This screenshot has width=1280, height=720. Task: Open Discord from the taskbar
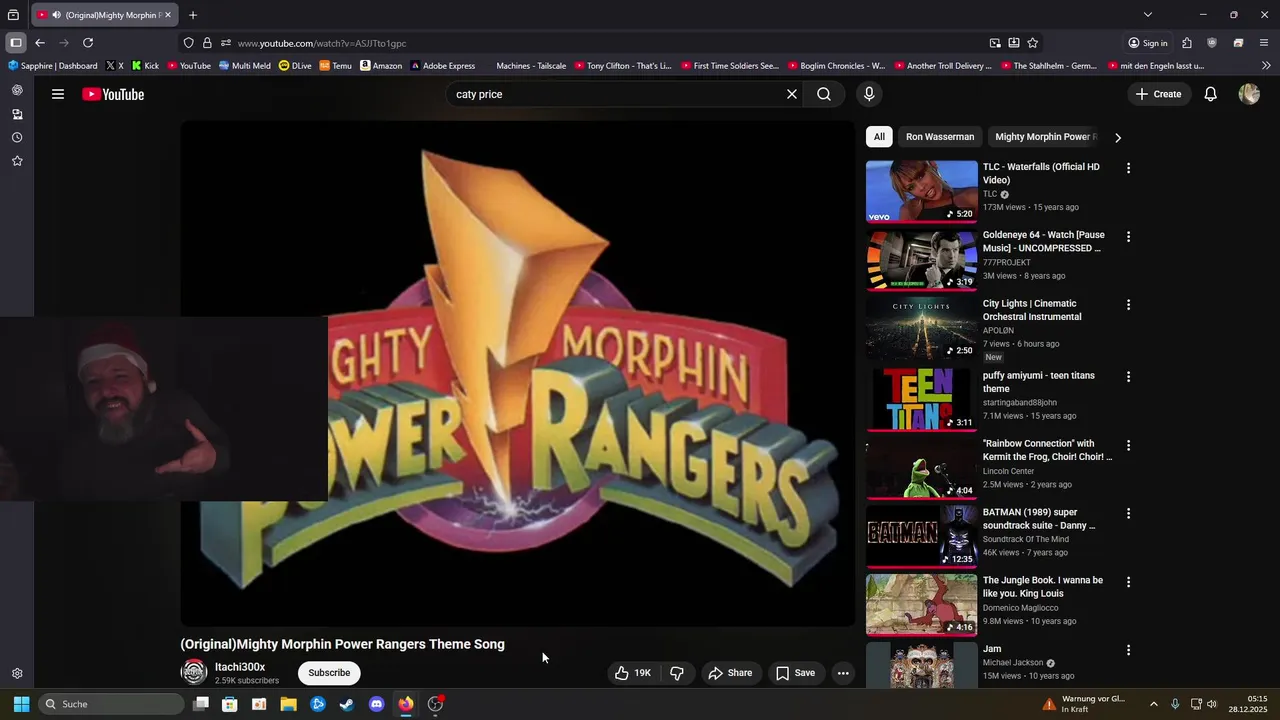376,704
